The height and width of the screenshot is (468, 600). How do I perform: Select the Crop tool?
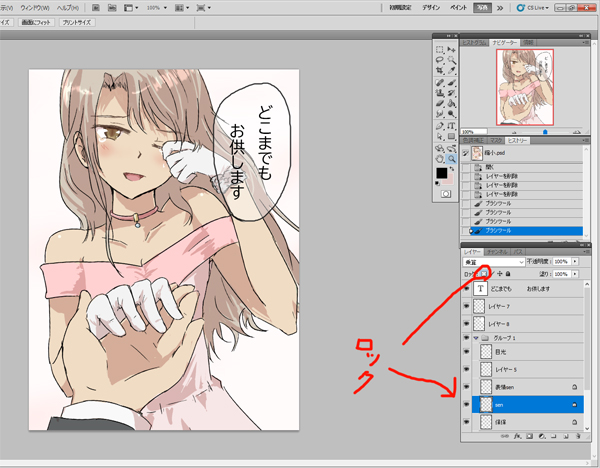[440, 70]
